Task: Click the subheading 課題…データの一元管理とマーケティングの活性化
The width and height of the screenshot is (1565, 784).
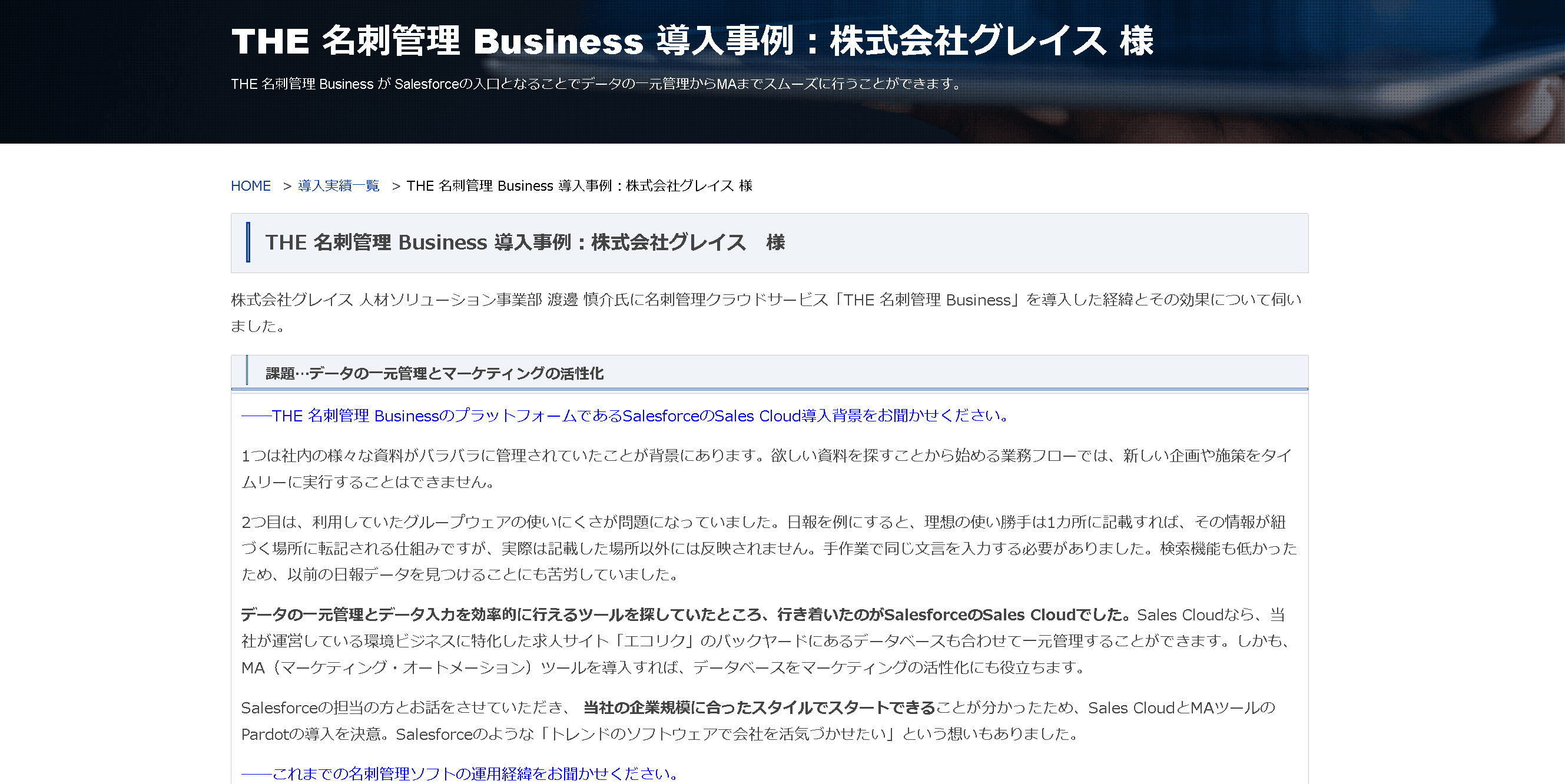Action: pyautogui.click(x=435, y=374)
